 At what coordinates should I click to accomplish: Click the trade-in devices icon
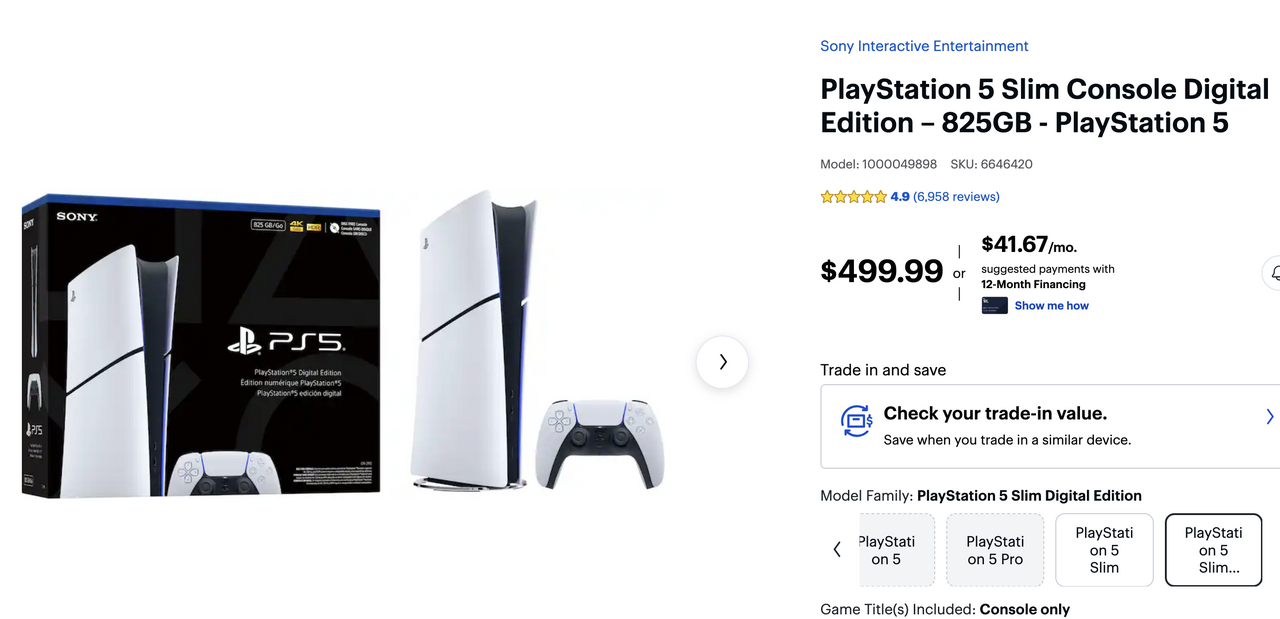pyautogui.click(x=856, y=421)
